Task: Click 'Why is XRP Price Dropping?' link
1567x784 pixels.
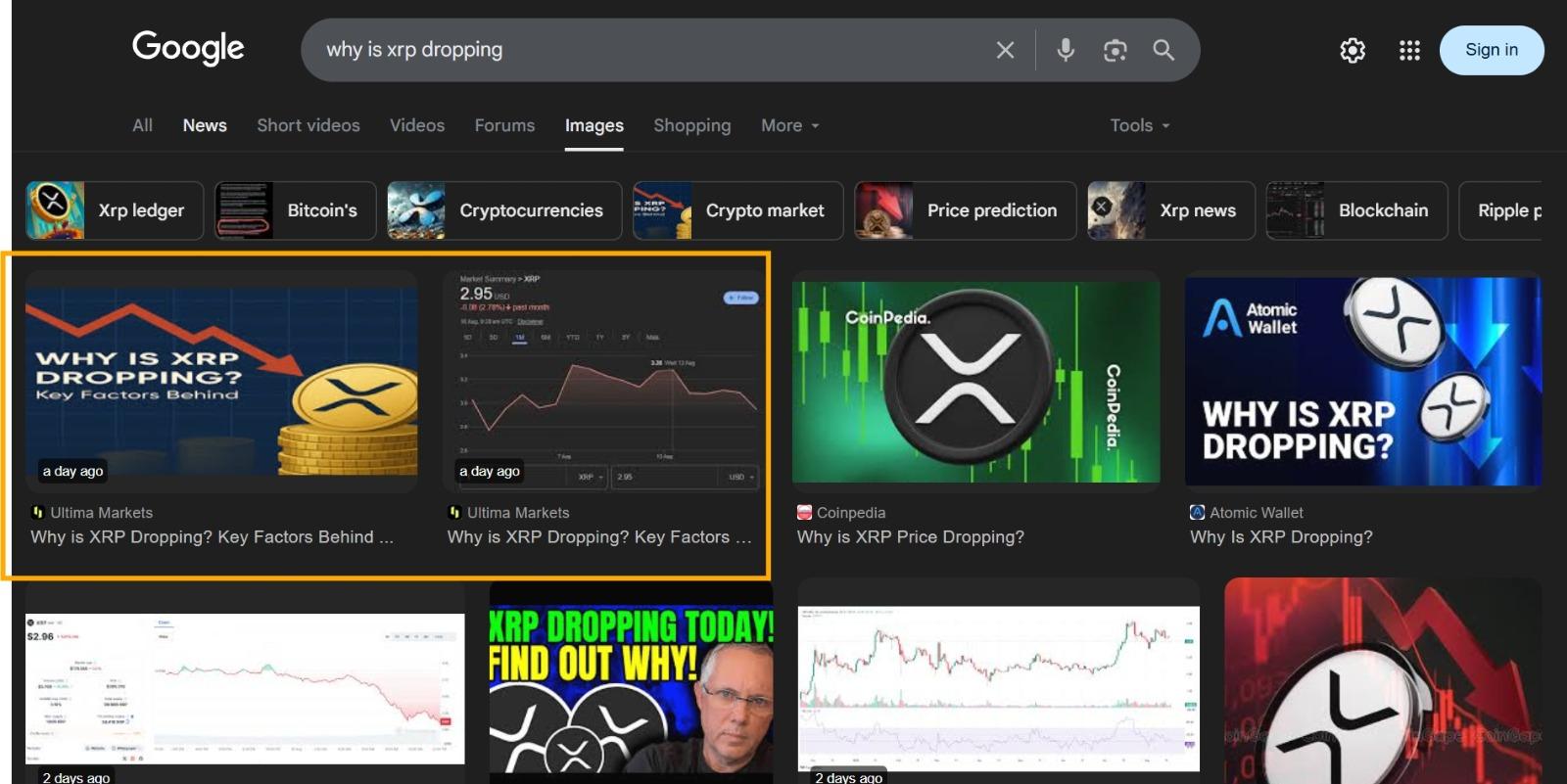Action: (x=911, y=537)
